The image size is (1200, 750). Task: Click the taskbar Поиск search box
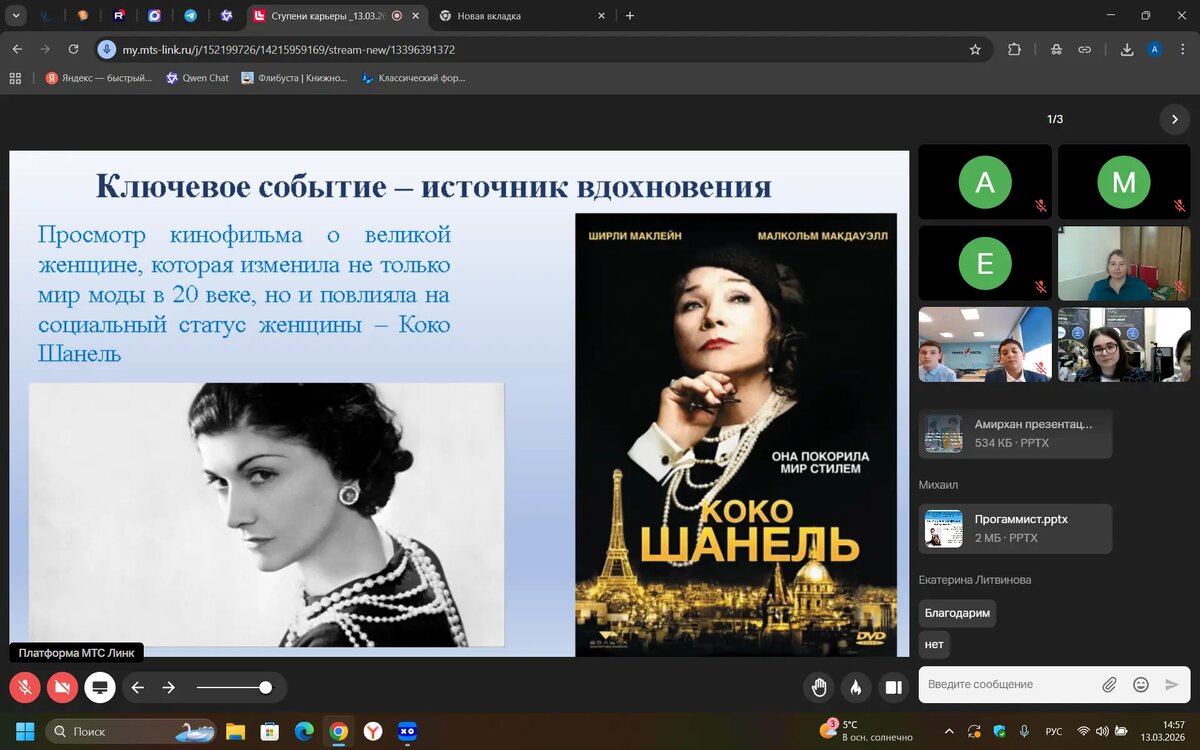coord(132,731)
